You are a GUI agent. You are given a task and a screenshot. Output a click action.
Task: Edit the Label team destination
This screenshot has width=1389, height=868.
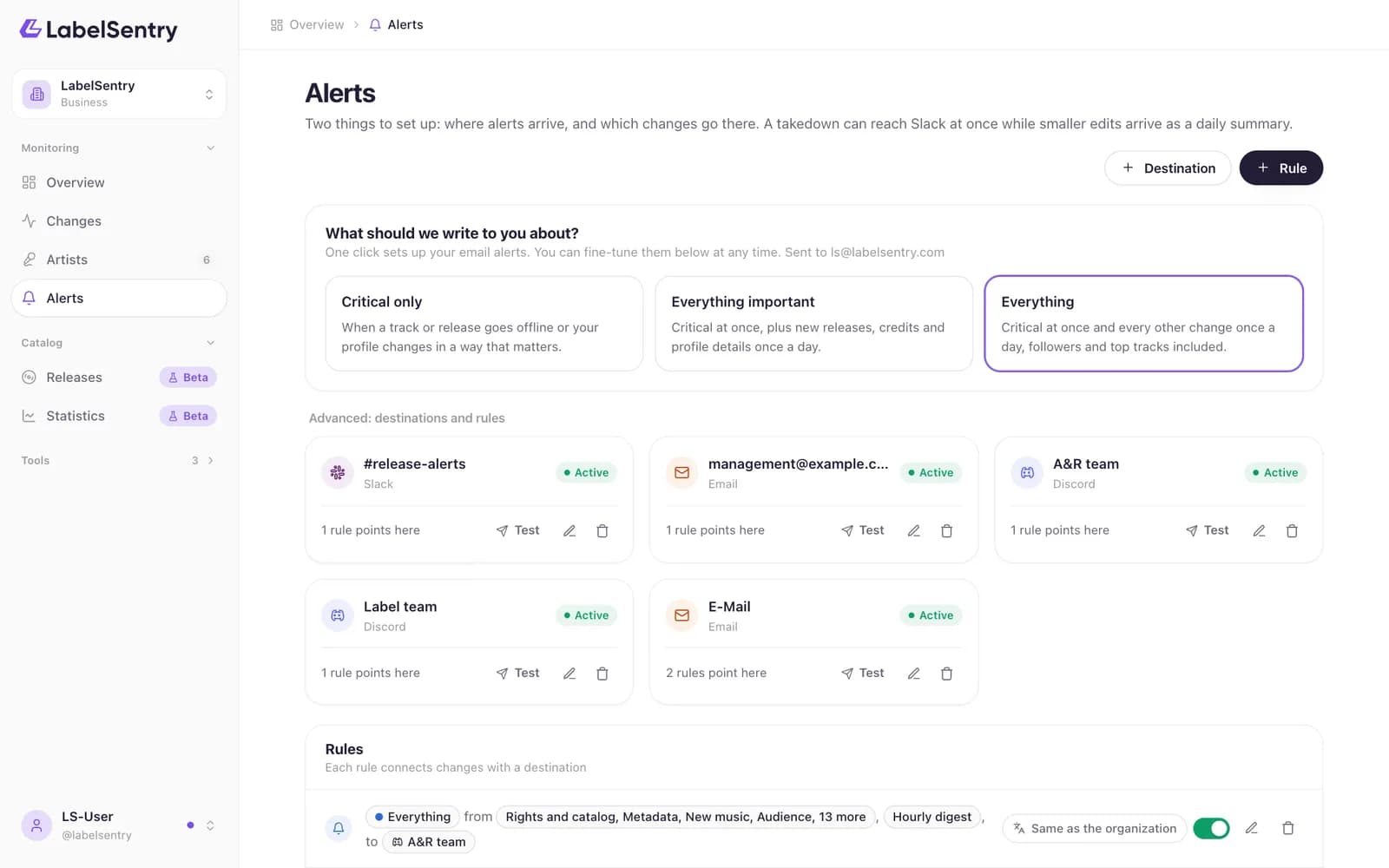click(569, 673)
